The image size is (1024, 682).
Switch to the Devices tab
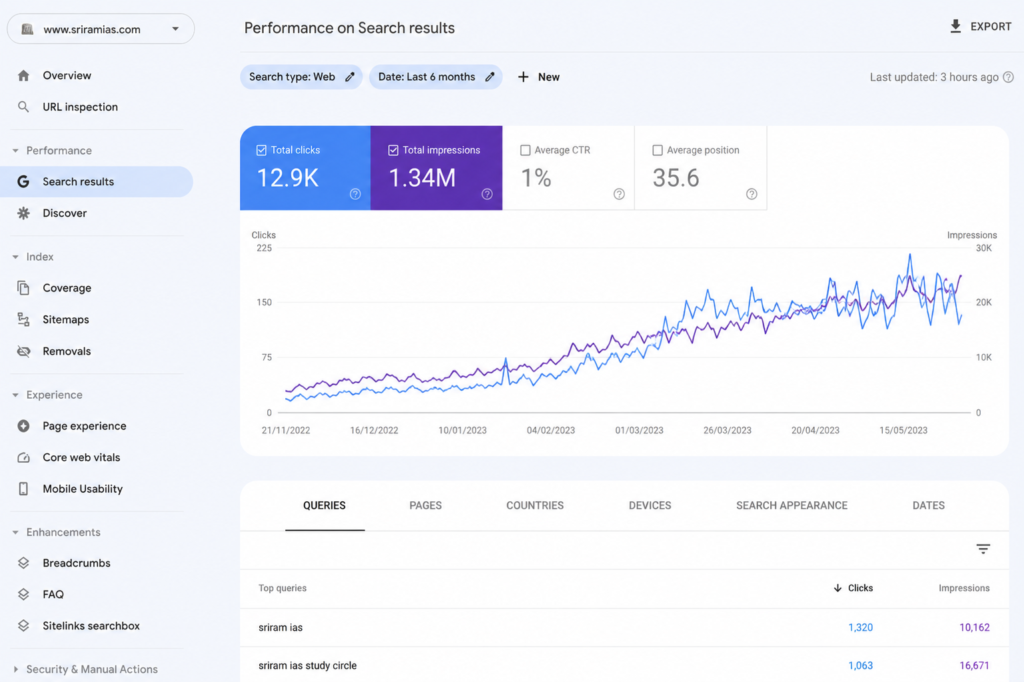pyautogui.click(x=650, y=506)
